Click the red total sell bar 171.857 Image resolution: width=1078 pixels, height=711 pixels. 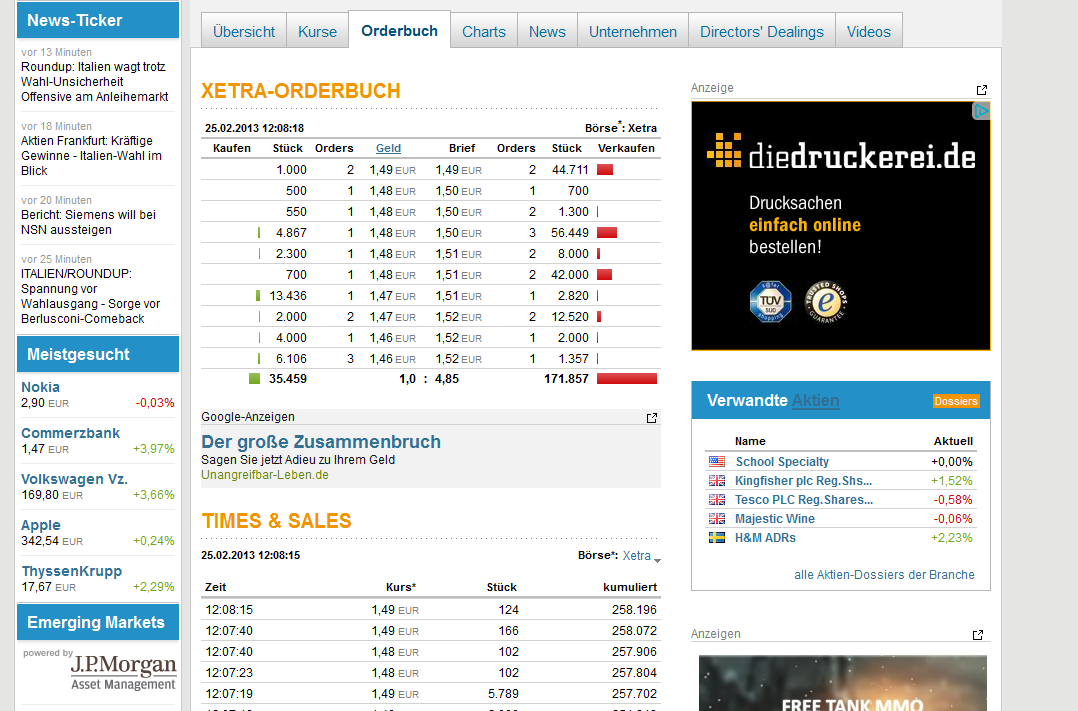pyautogui.click(x=627, y=379)
